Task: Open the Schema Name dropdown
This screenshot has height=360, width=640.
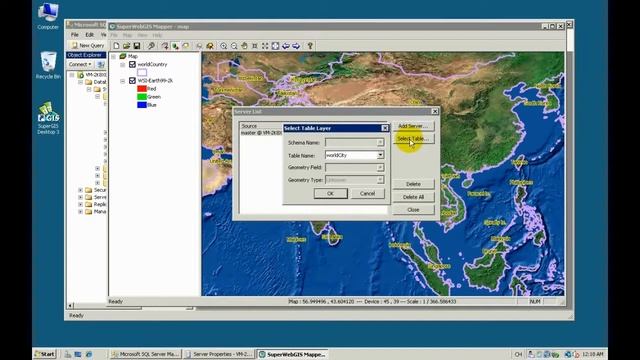Action: click(380, 142)
